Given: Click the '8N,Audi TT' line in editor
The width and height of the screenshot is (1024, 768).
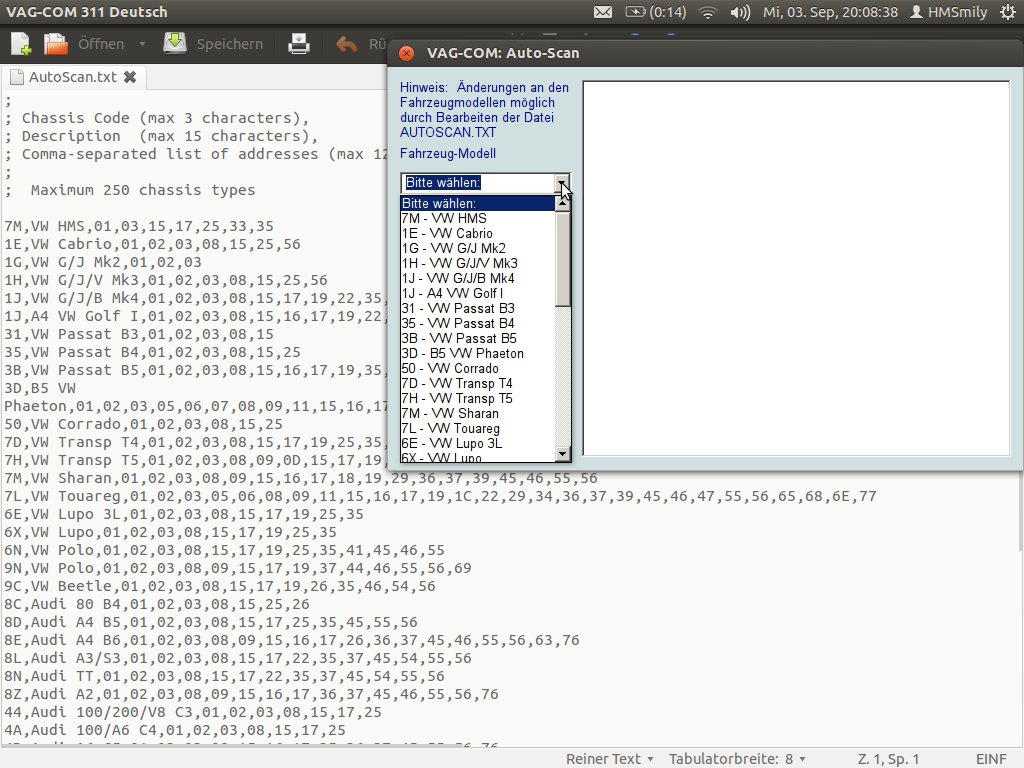Looking at the screenshot, I should point(224,677).
